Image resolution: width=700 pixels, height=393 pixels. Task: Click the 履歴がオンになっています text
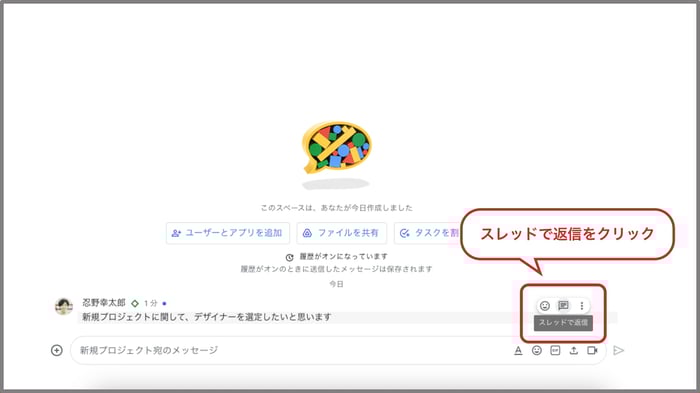343,257
